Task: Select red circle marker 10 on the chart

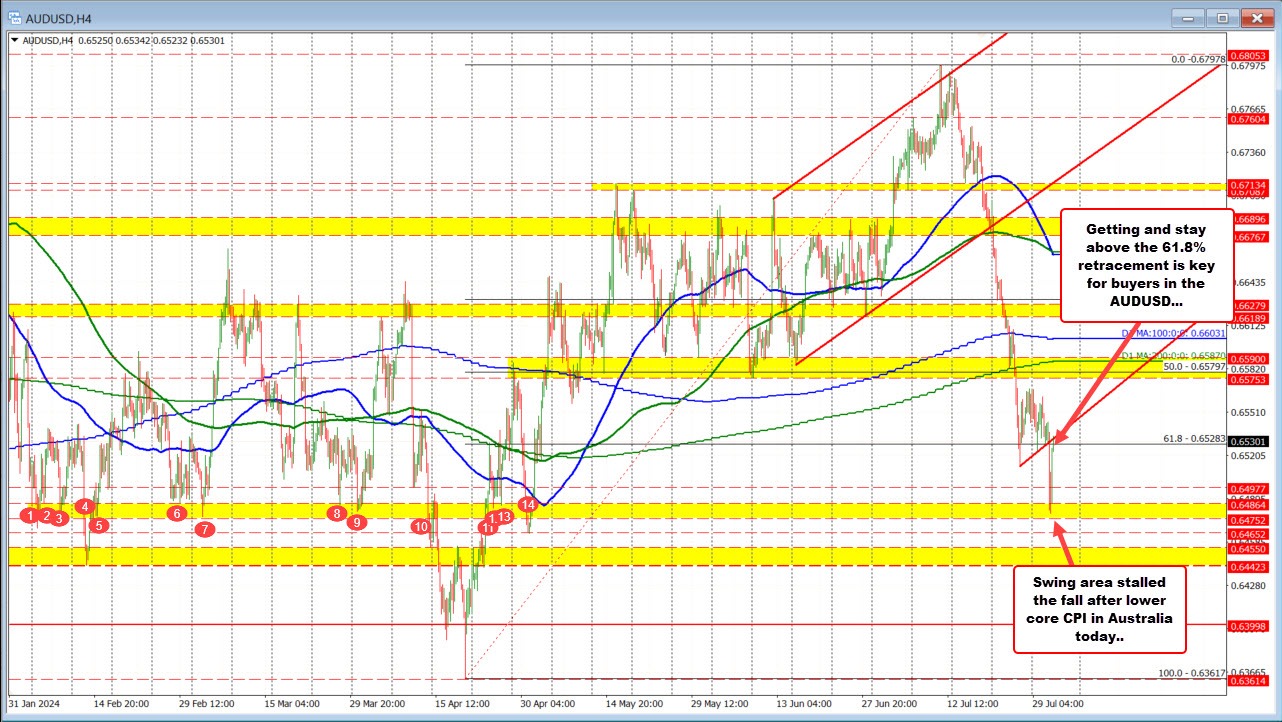Action: 421,525
